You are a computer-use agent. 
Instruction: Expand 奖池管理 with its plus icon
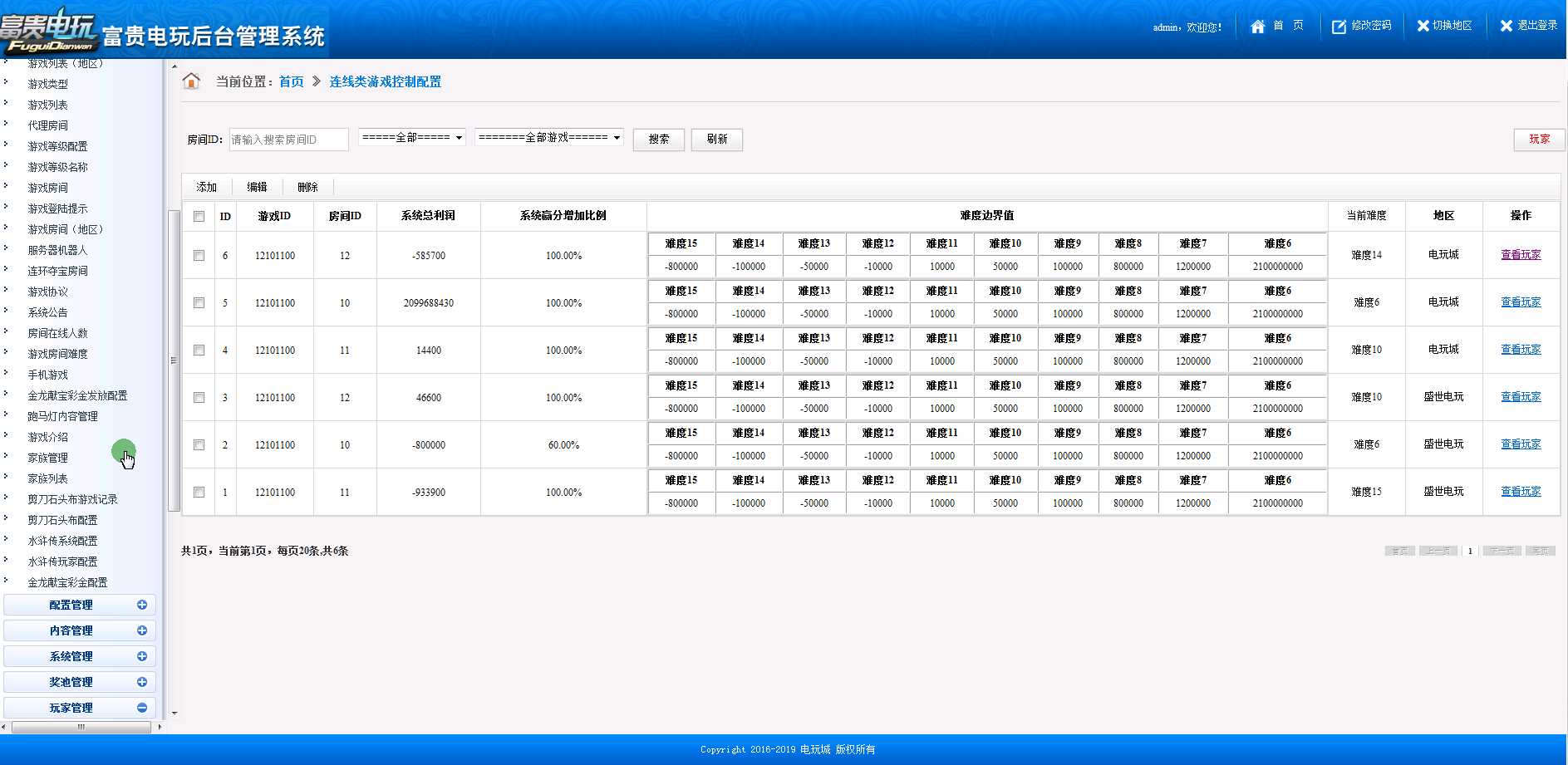[x=142, y=682]
